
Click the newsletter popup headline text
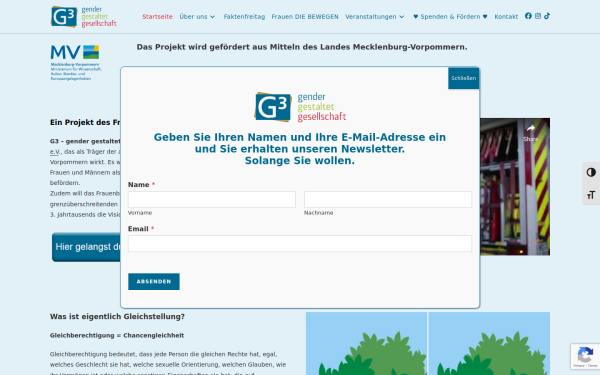(300, 149)
